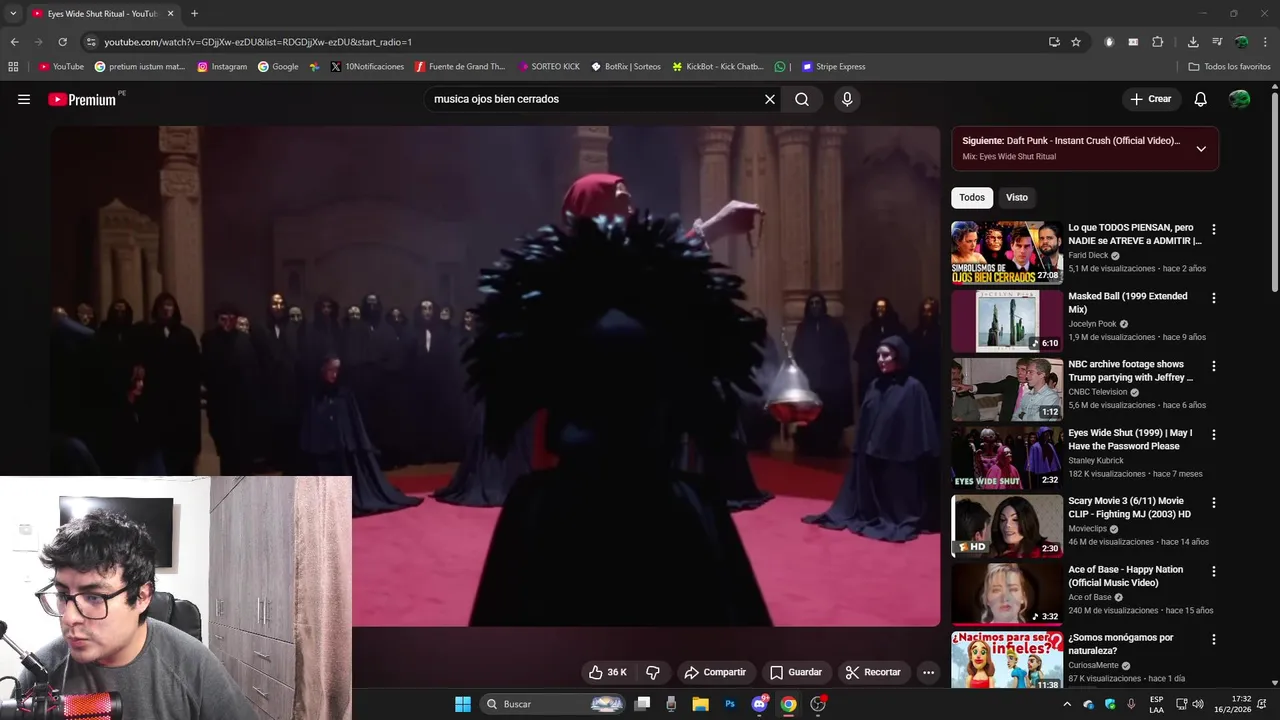Go back in Chrome
The height and width of the screenshot is (720, 1280).
point(14,42)
